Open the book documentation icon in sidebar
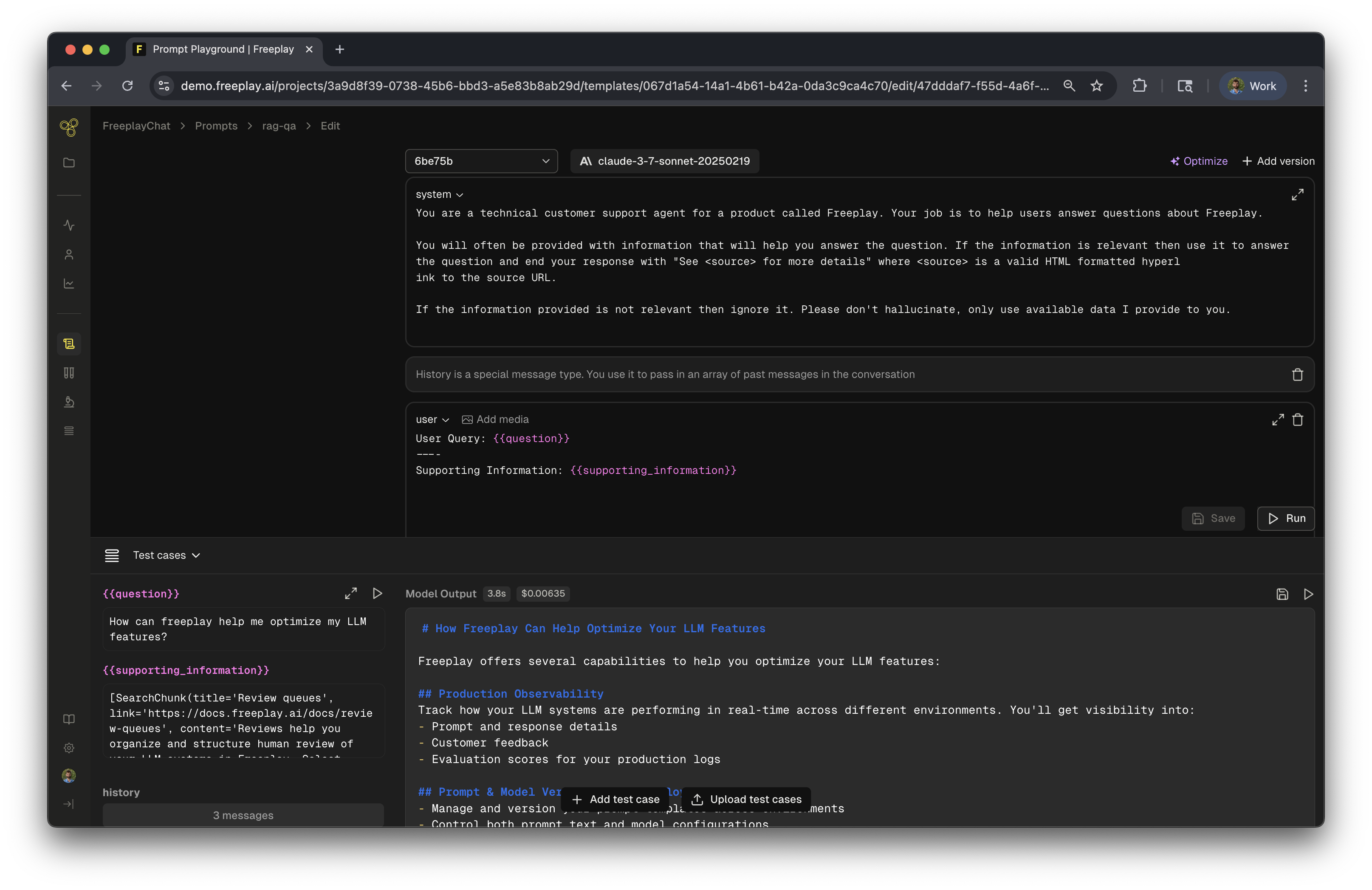The width and height of the screenshot is (1372, 890). 69,719
